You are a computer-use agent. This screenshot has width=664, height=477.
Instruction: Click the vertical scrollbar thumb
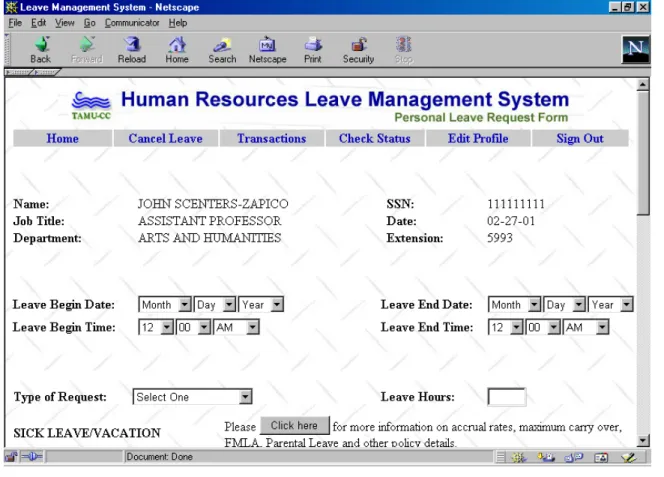pos(643,153)
